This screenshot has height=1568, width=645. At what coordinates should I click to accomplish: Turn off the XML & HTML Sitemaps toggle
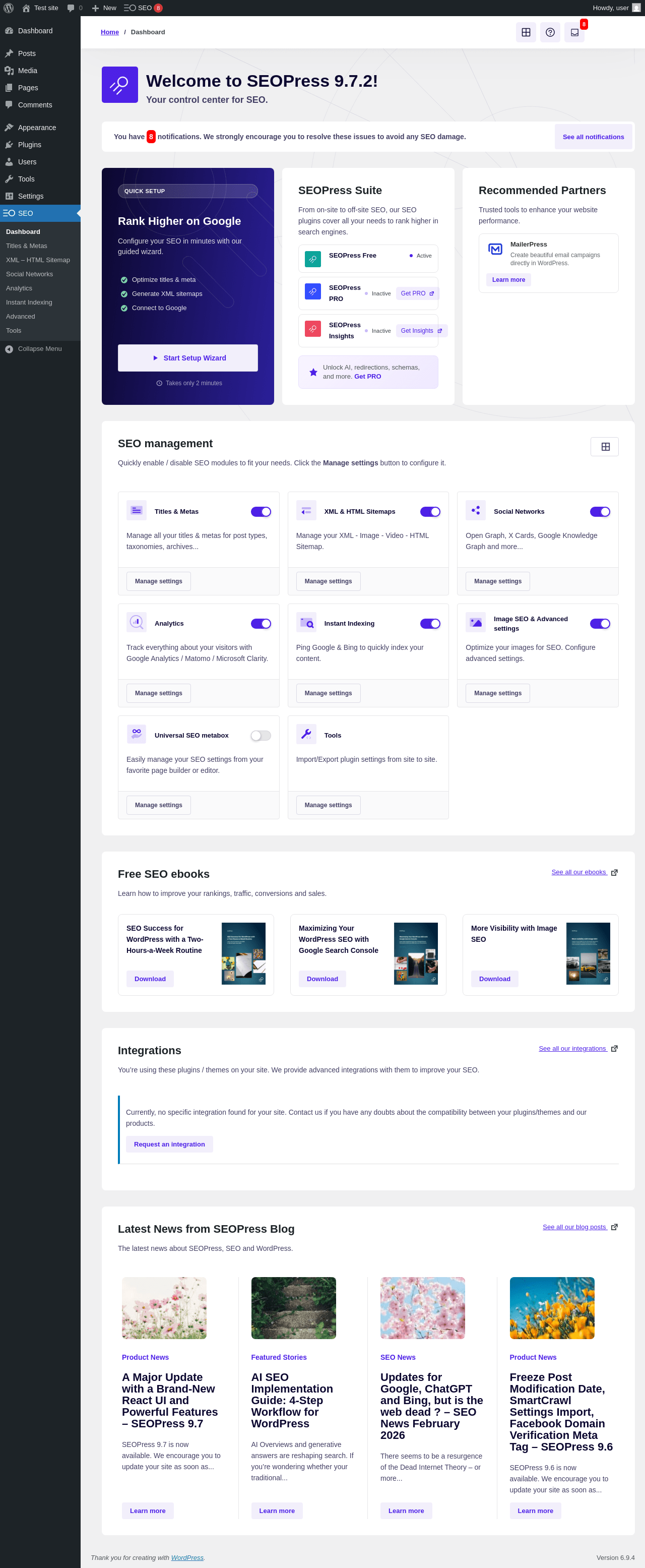tap(430, 512)
